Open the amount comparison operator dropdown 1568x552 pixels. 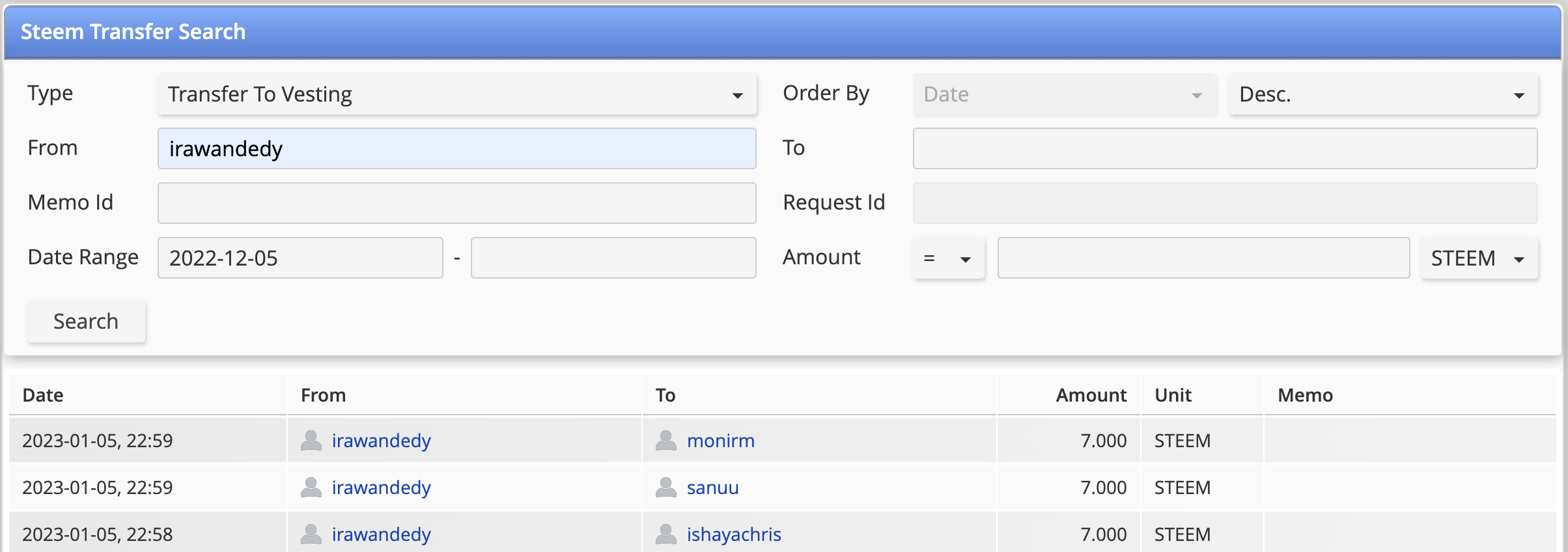pyautogui.click(x=948, y=258)
